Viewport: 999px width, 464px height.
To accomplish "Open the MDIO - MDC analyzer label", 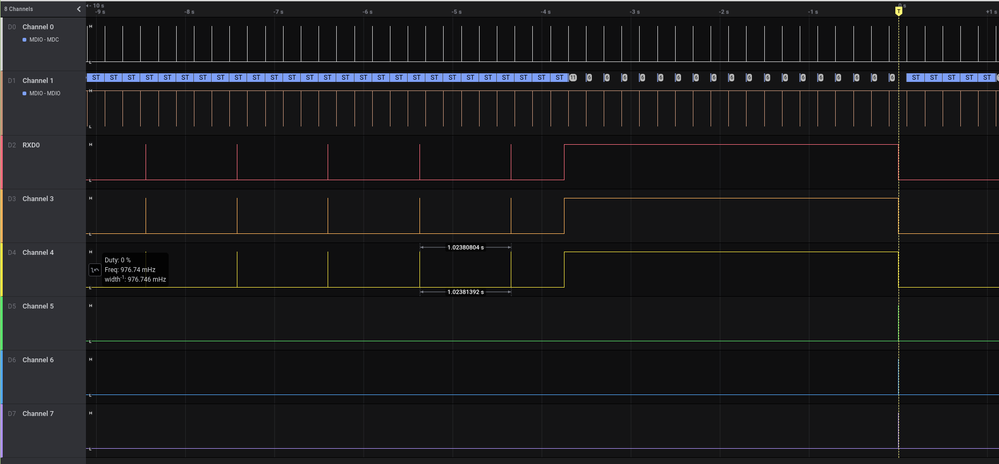I will pyautogui.click(x=42, y=40).
